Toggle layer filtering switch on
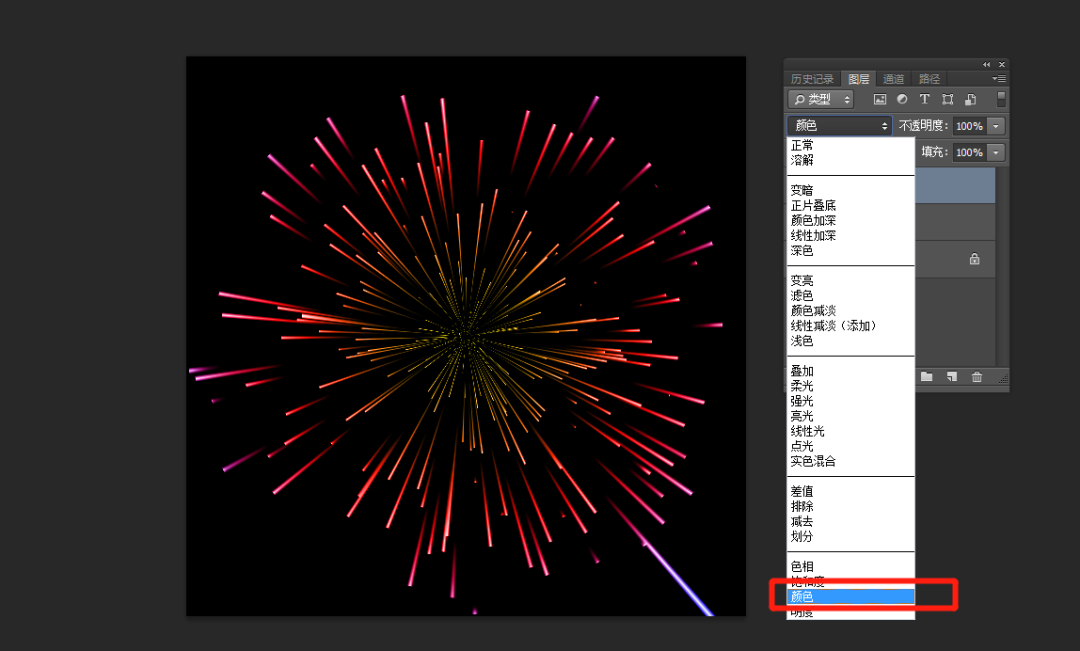 click(x=1001, y=99)
